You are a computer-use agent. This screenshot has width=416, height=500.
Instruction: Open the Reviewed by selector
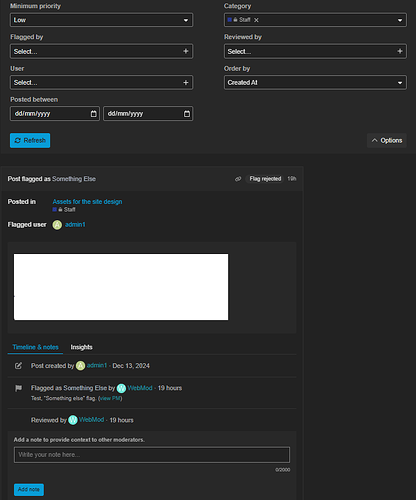[315, 51]
